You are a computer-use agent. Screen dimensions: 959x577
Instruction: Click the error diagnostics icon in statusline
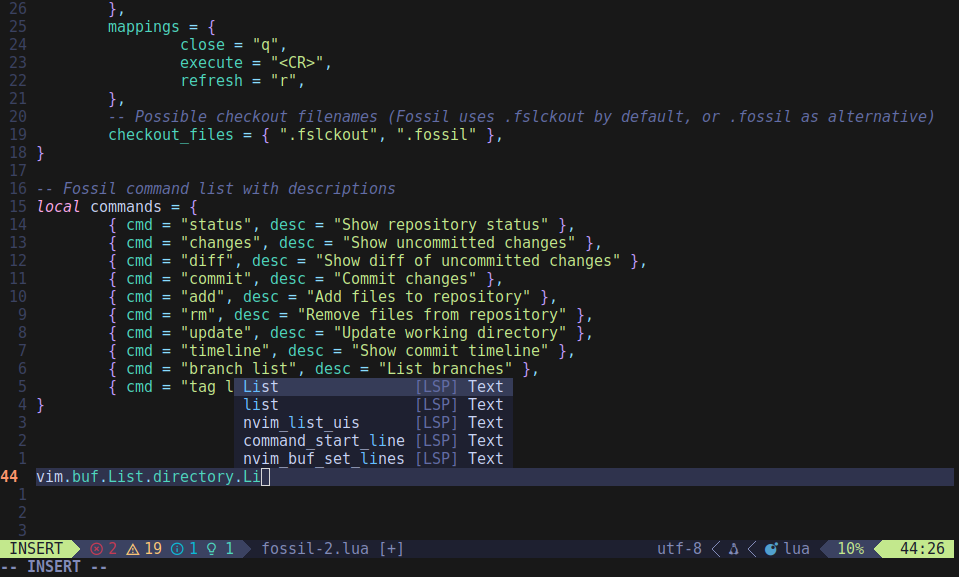96,549
